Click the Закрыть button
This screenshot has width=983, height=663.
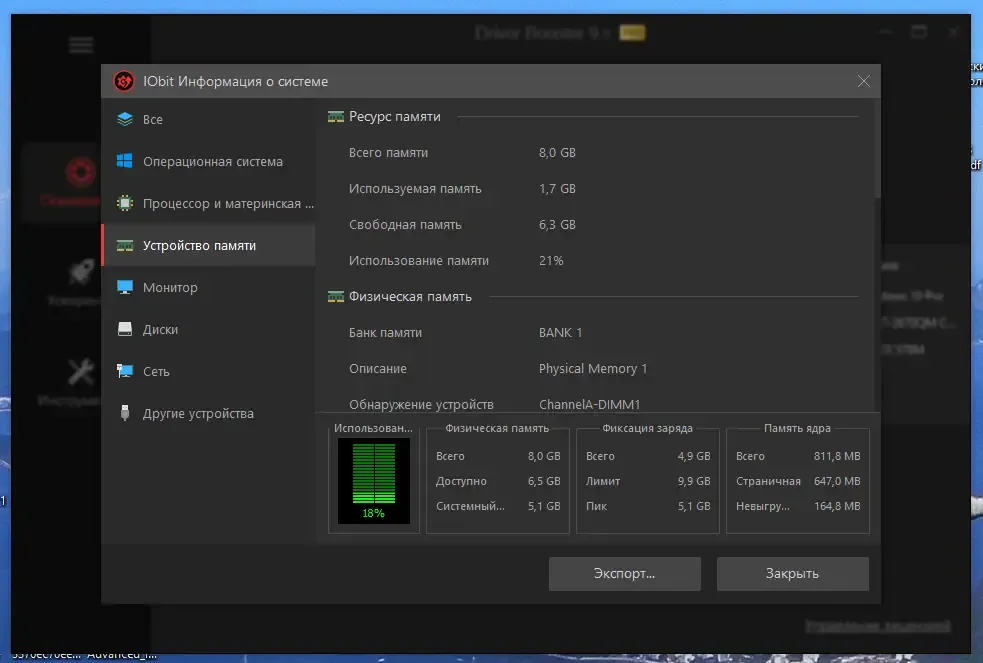coord(792,573)
